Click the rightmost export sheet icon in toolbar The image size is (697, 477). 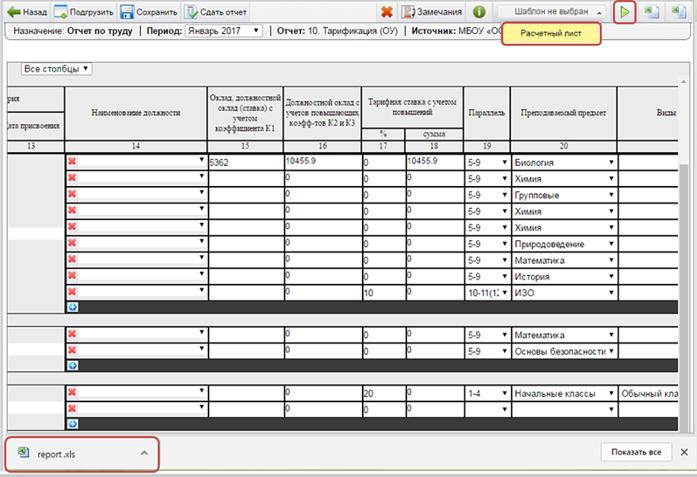point(679,12)
